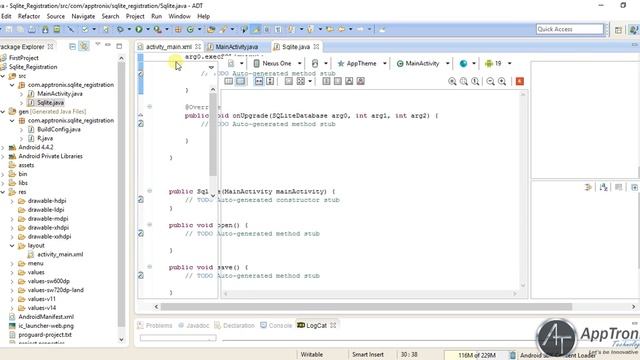Open the screen orientation dropdown

[x=320, y=63]
